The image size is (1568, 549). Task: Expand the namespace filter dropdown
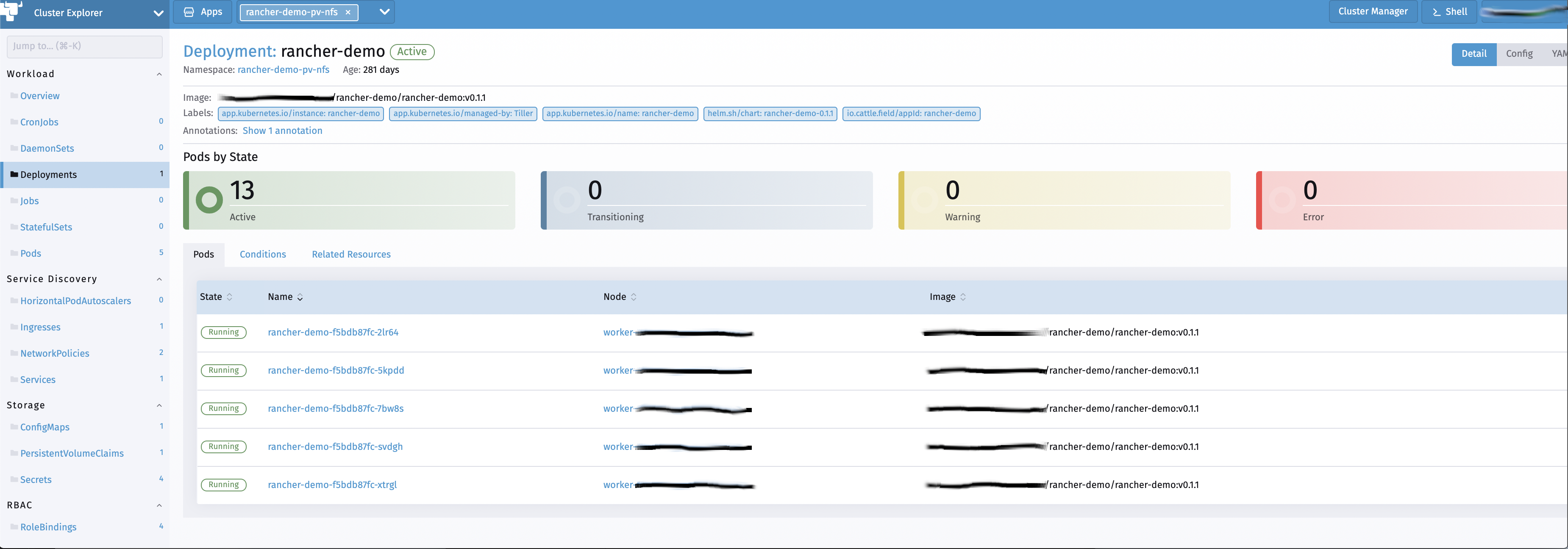(x=383, y=11)
